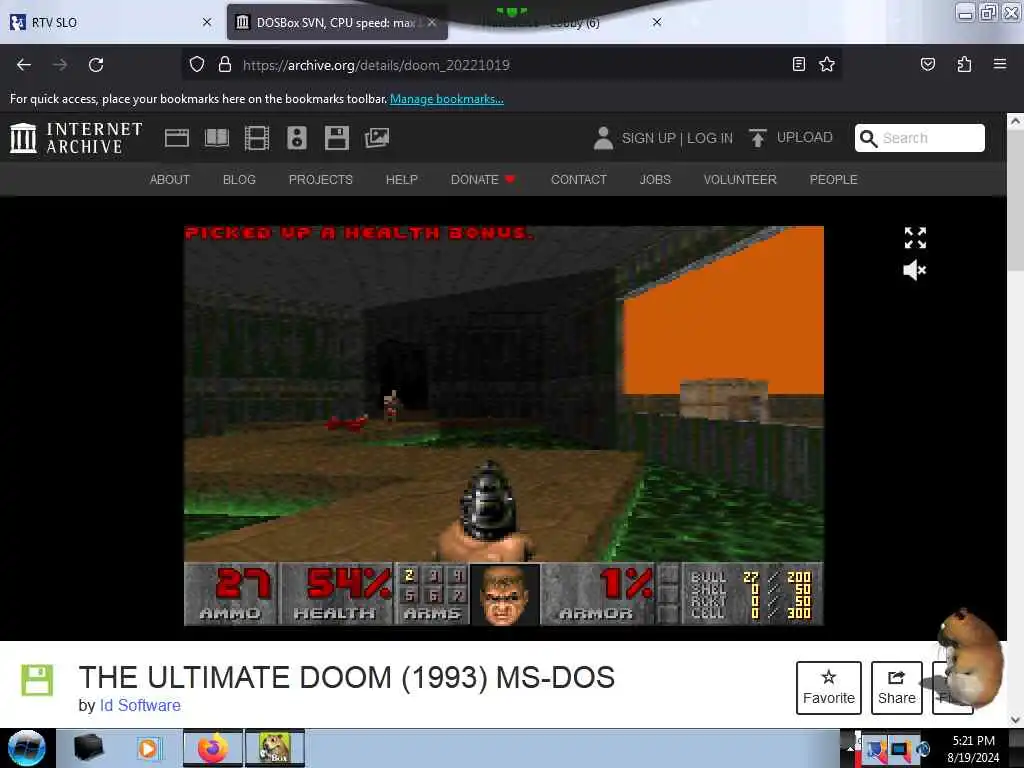Unmute the emulator sound

(x=914, y=270)
